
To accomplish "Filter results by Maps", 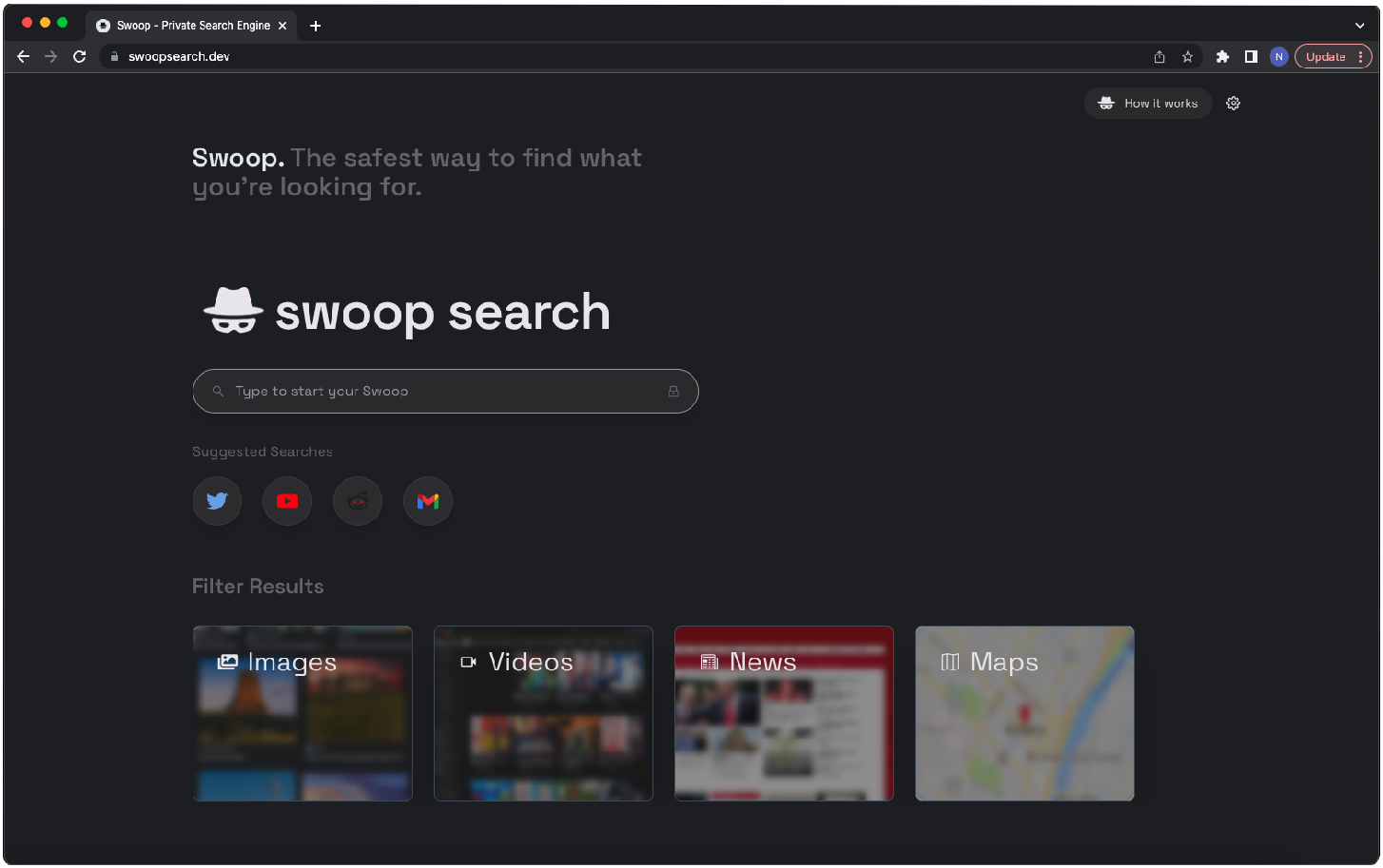I will [x=1024, y=713].
